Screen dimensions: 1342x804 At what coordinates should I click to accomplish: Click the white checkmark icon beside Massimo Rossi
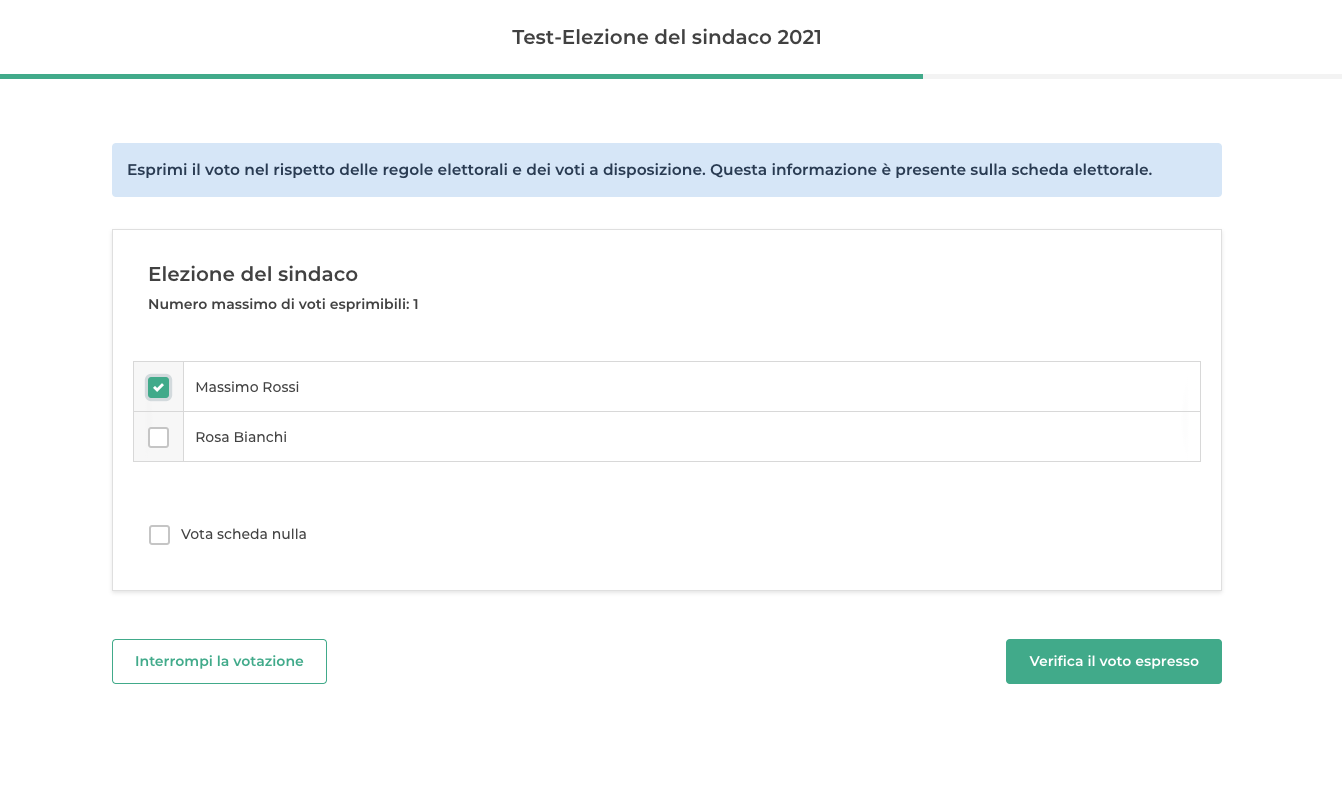[x=158, y=387]
